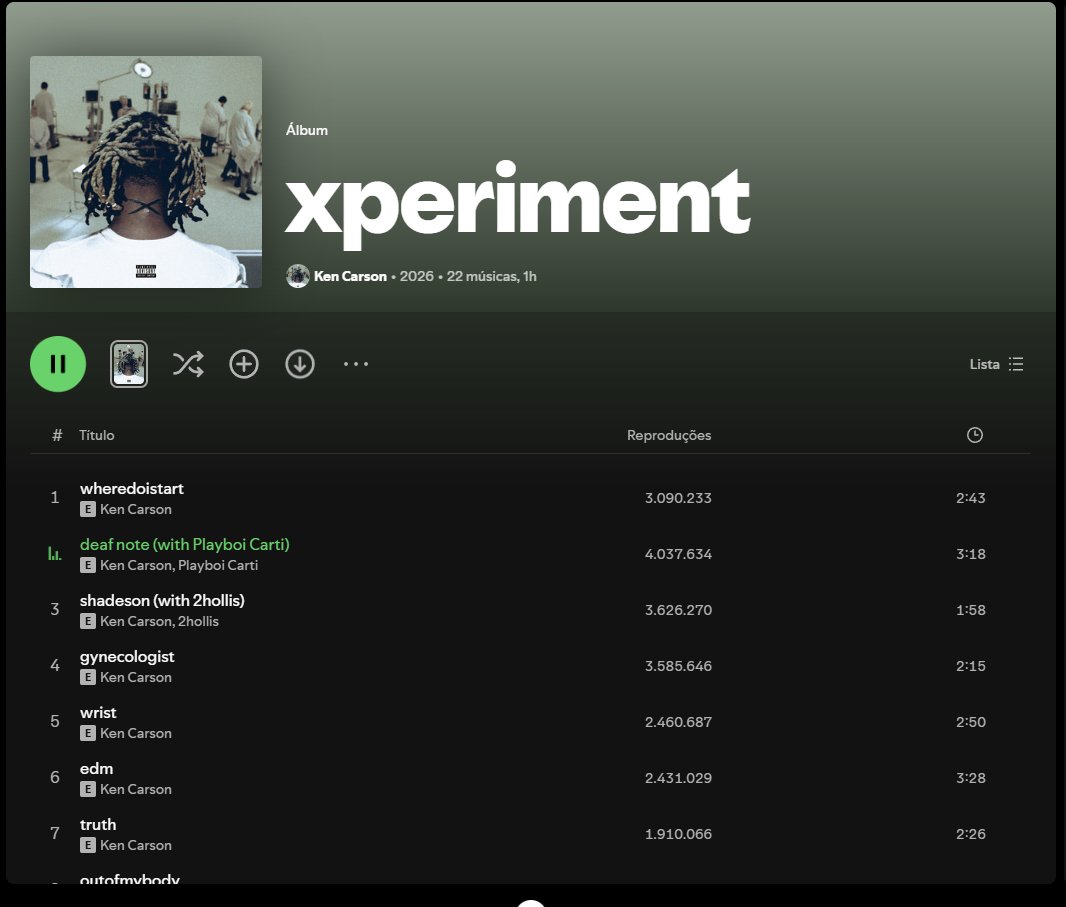Open the Lista view options dropdown

997,364
